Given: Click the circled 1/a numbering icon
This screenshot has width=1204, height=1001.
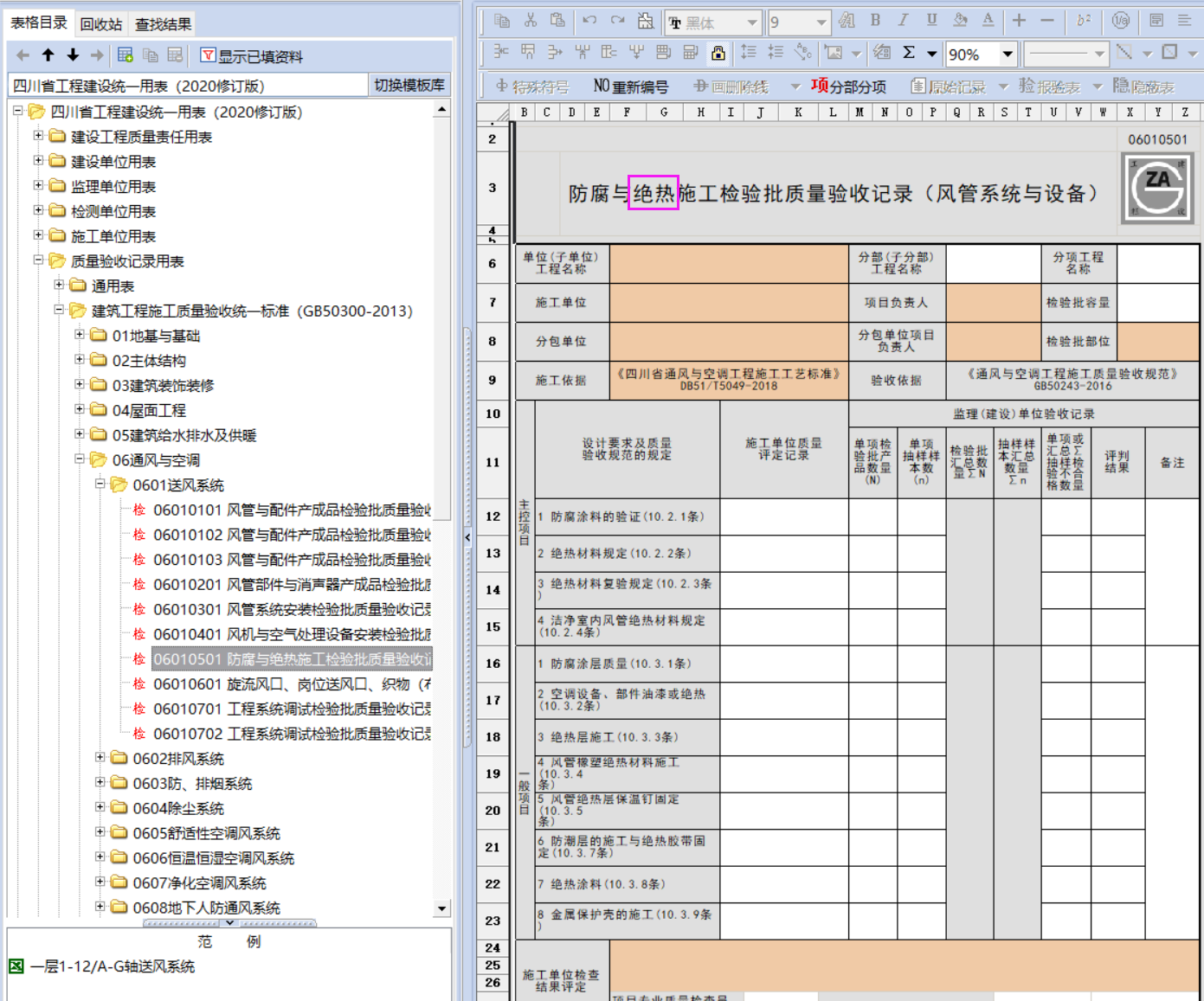Looking at the screenshot, I should (1121, 20).
